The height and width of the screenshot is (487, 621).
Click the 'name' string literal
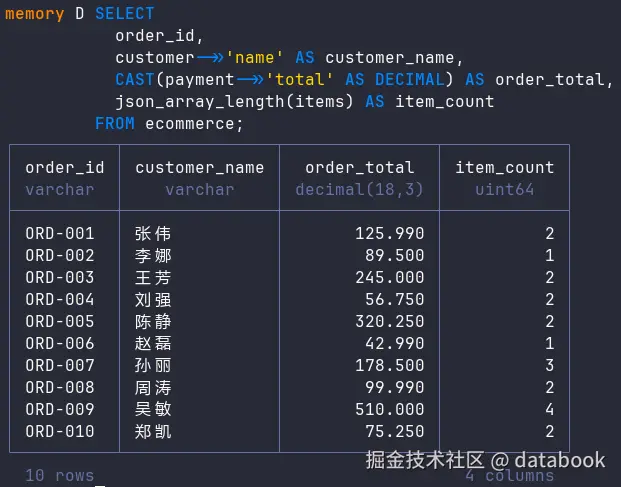[254, 58]
